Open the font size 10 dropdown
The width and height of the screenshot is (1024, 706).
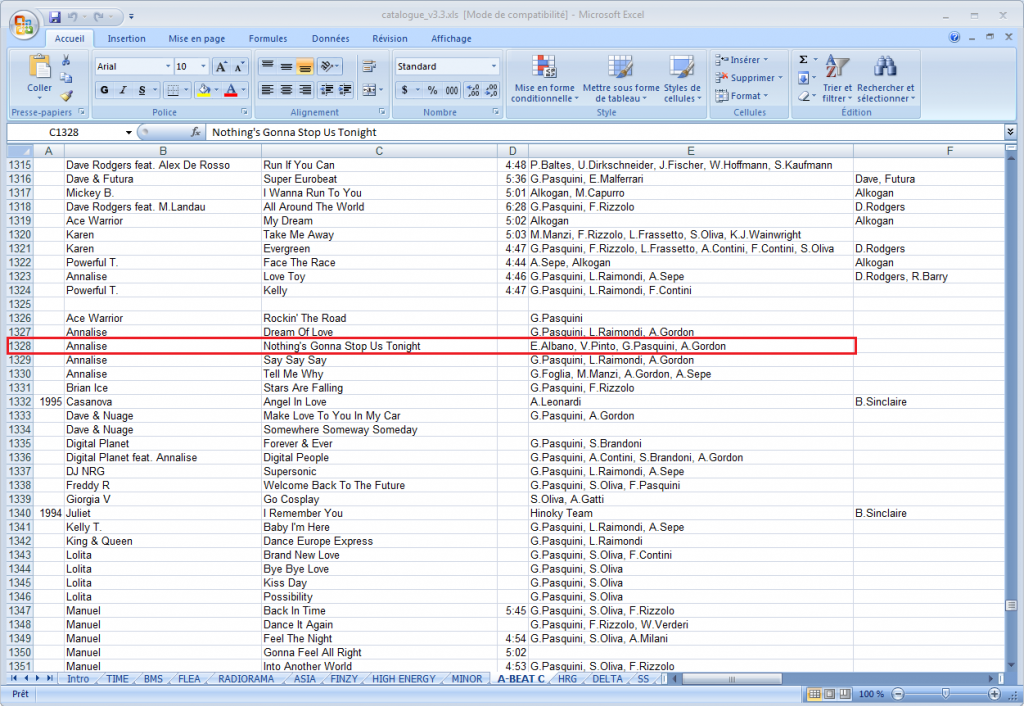point(203,67)
